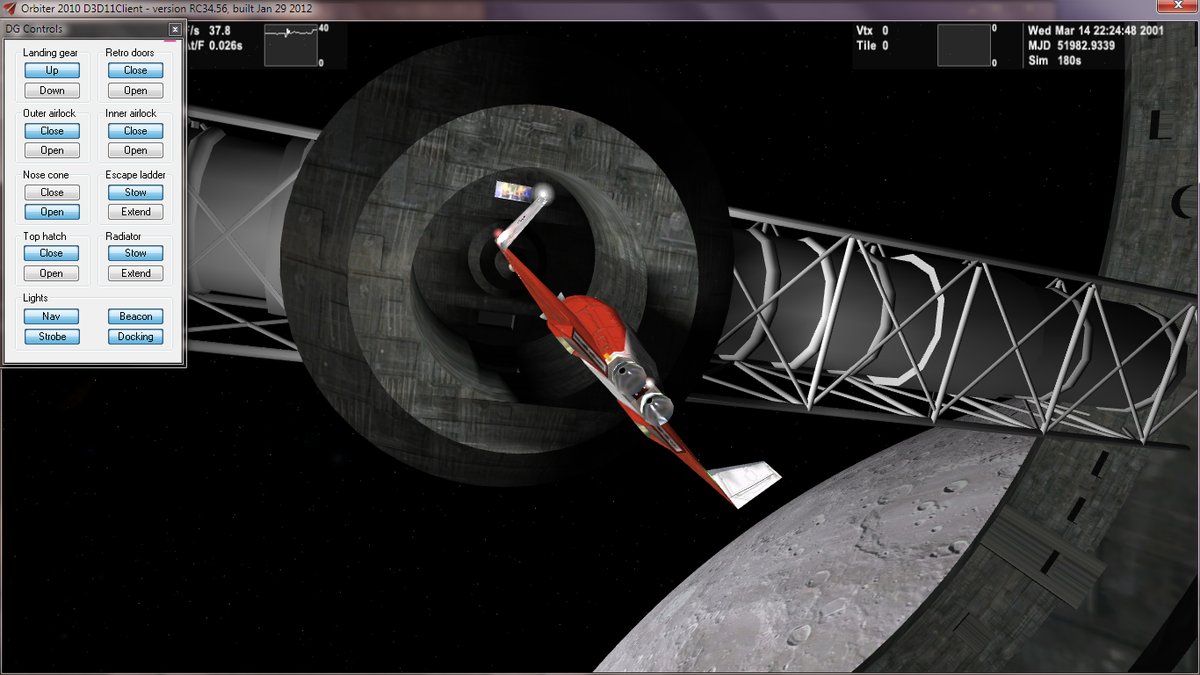Open the inner airlock
This screenshot has width=1200, height=675.
click(x=136, y=151)
